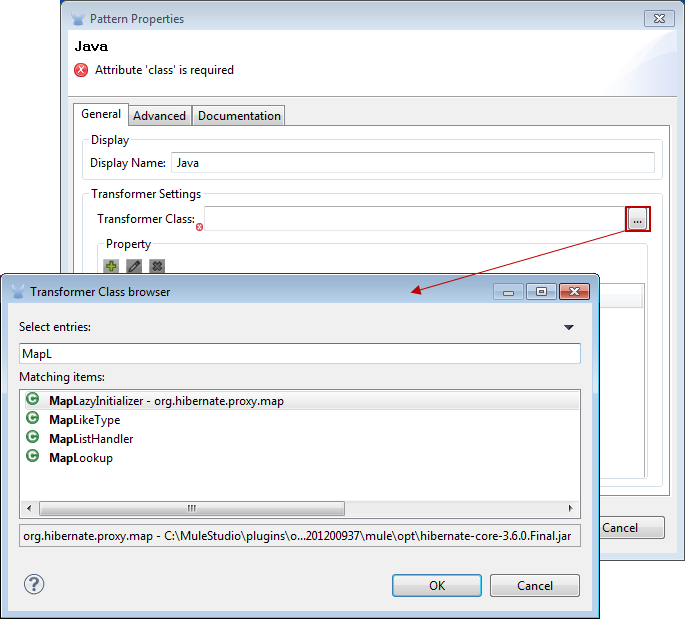The image size is (685, 619).
Task: Click the delete property icon
Action: coord(157,266)
